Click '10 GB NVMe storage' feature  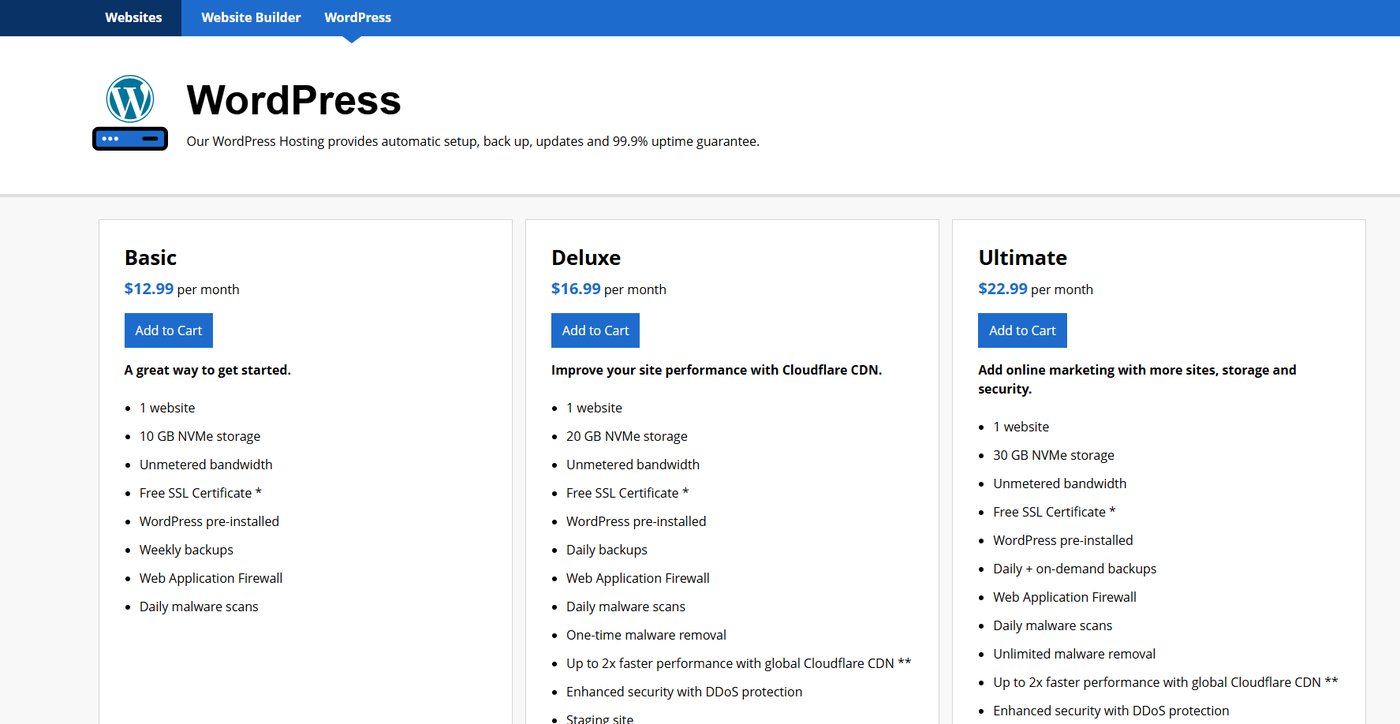[200, 436]
